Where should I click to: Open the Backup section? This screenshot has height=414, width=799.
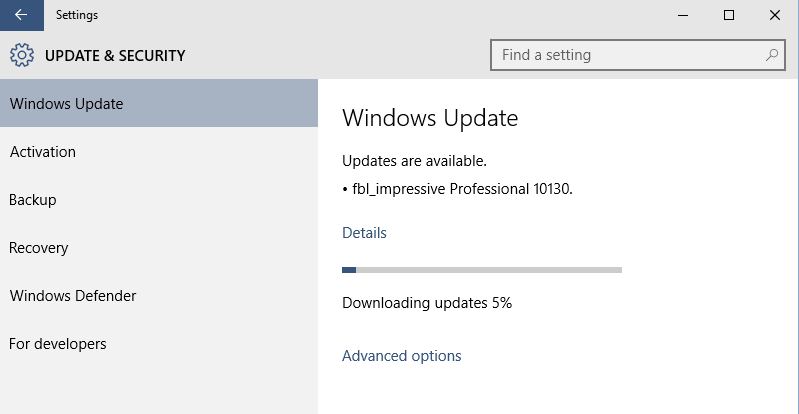159,199
